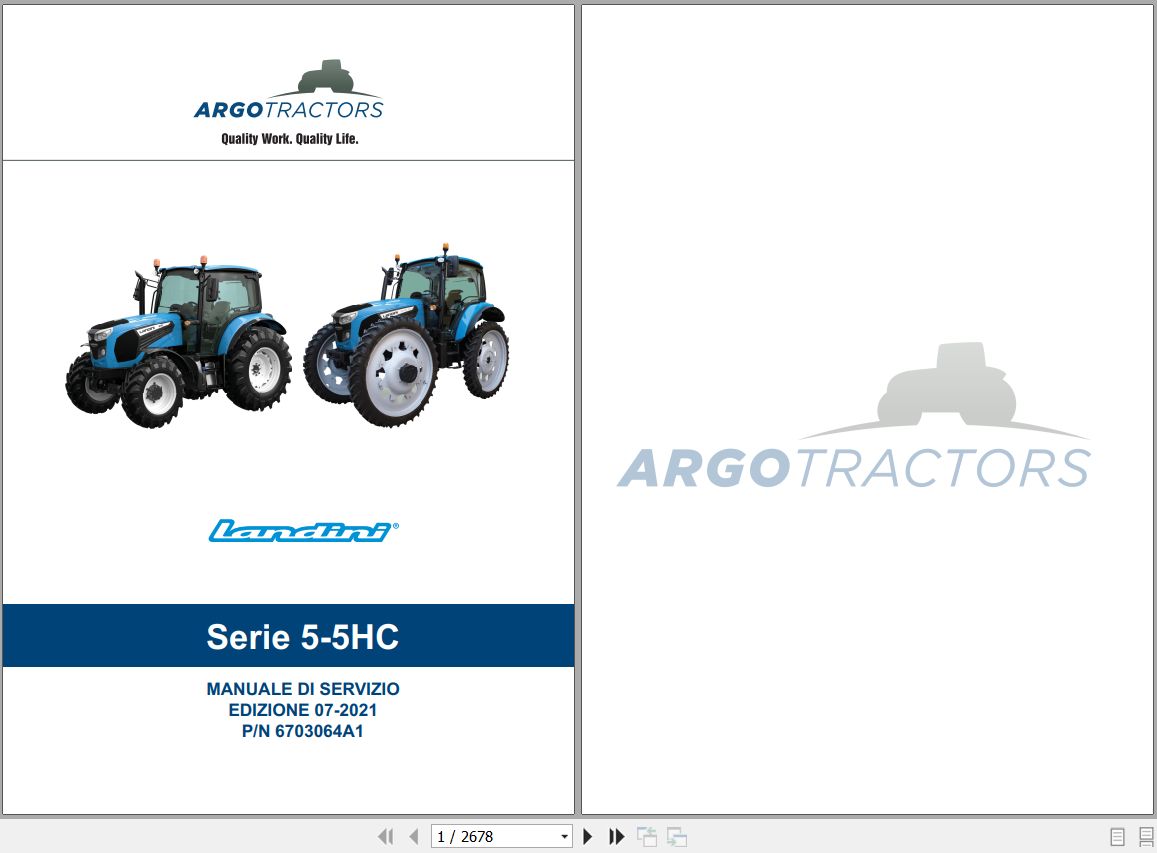The image size is (1157, 853).
Task: Switch to continuous page layout
Action: click(1146, 837)
